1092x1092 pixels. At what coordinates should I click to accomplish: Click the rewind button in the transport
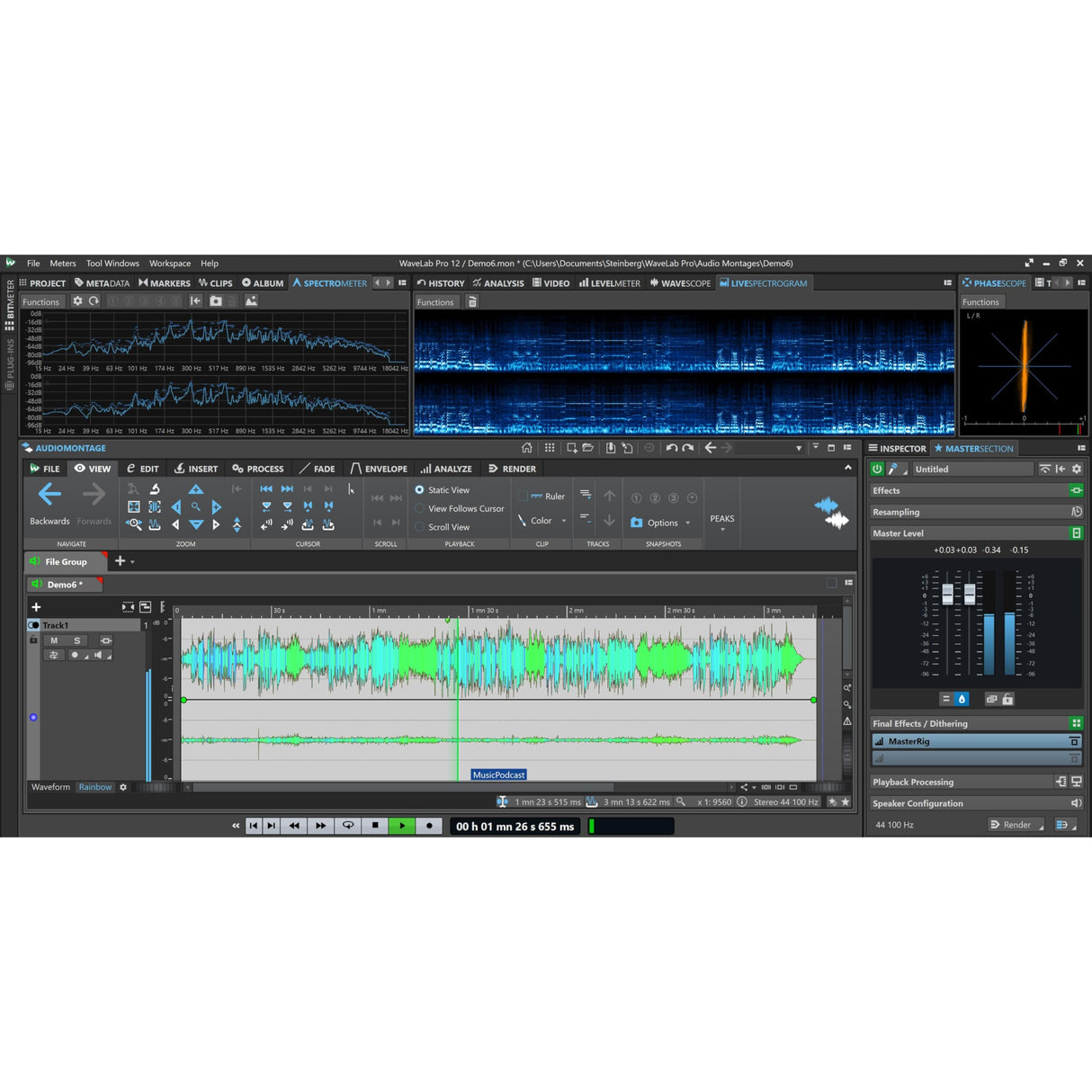point(294,826)
